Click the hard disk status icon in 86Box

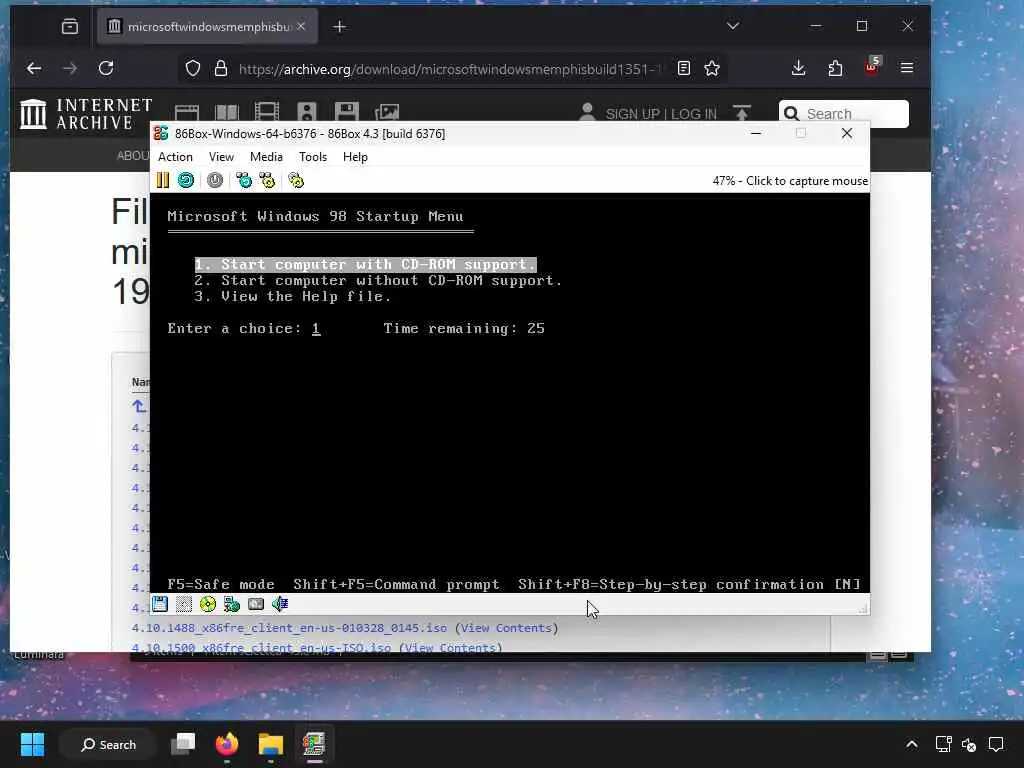click(256, 604)
